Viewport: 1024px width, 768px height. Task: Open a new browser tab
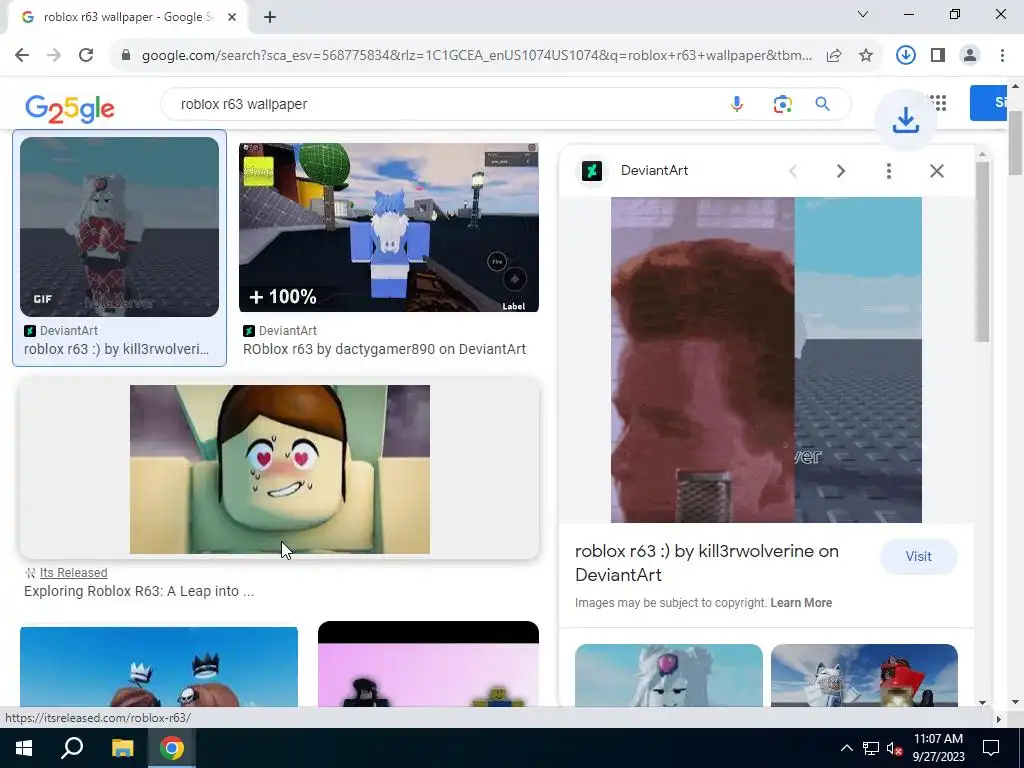[x=270, y=17]
